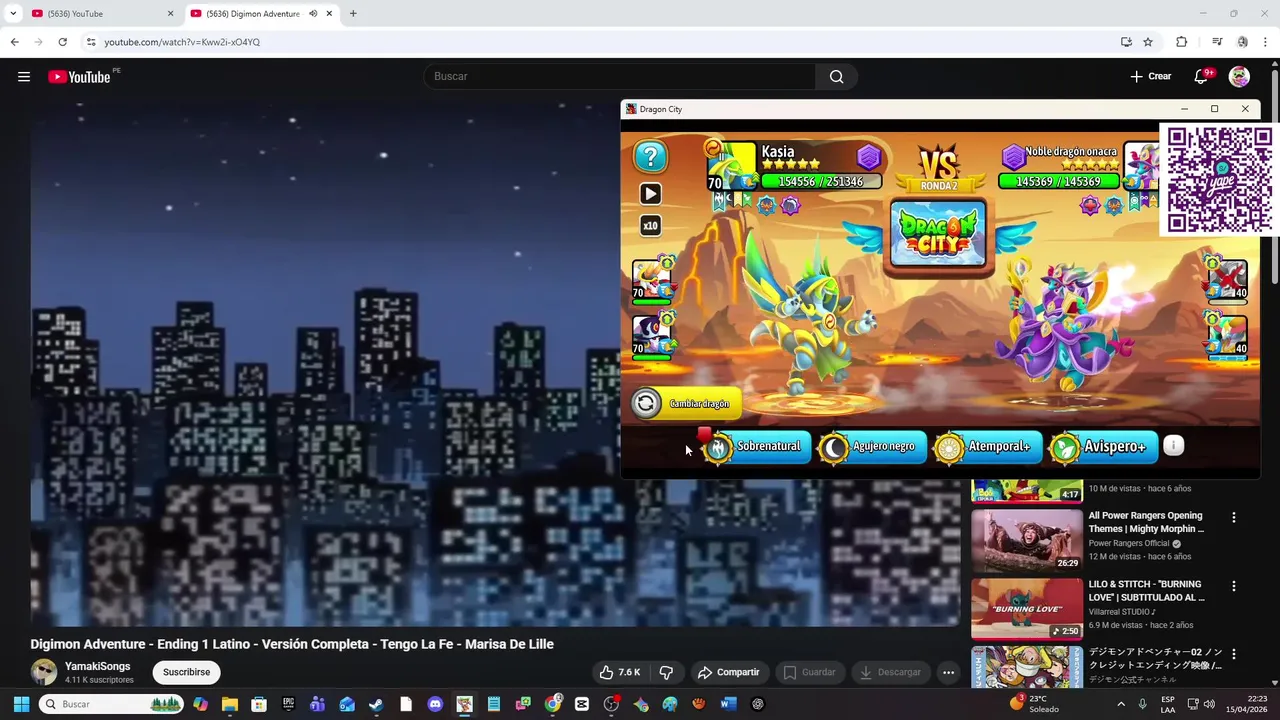
Task: Open Epic Games launcher in taskbar
Action: click(x=288, y=704)
